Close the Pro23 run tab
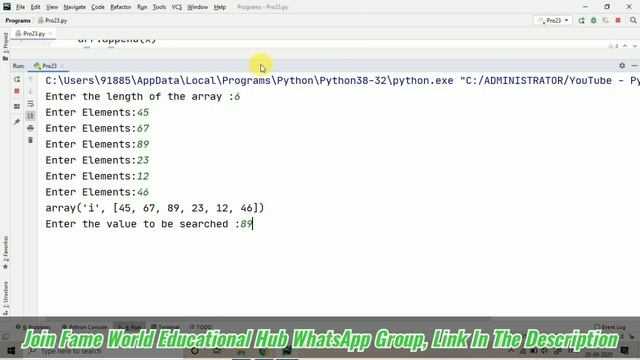Image resolution: width=640 pixels, height=360 pixels. [62, 66]
